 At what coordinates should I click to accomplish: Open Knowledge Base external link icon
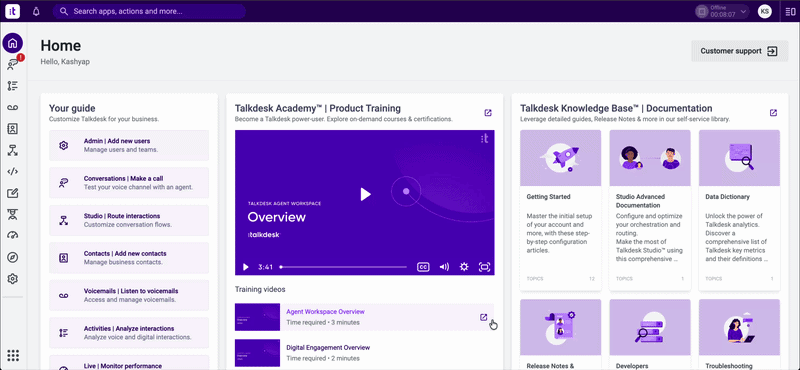tap(773, 113)
